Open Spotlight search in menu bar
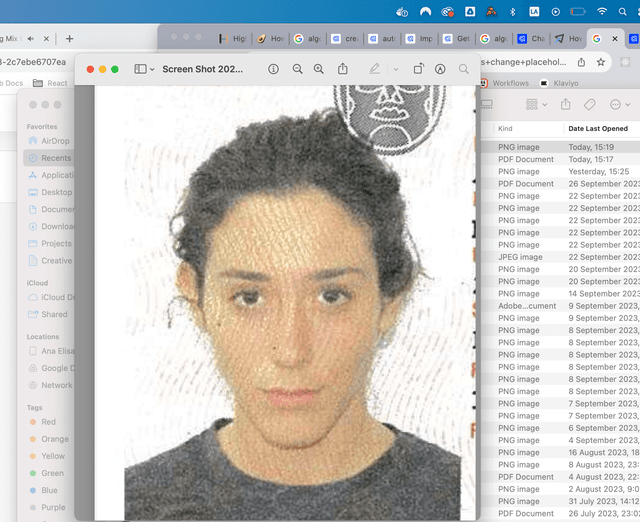 (x=622, y=12)
